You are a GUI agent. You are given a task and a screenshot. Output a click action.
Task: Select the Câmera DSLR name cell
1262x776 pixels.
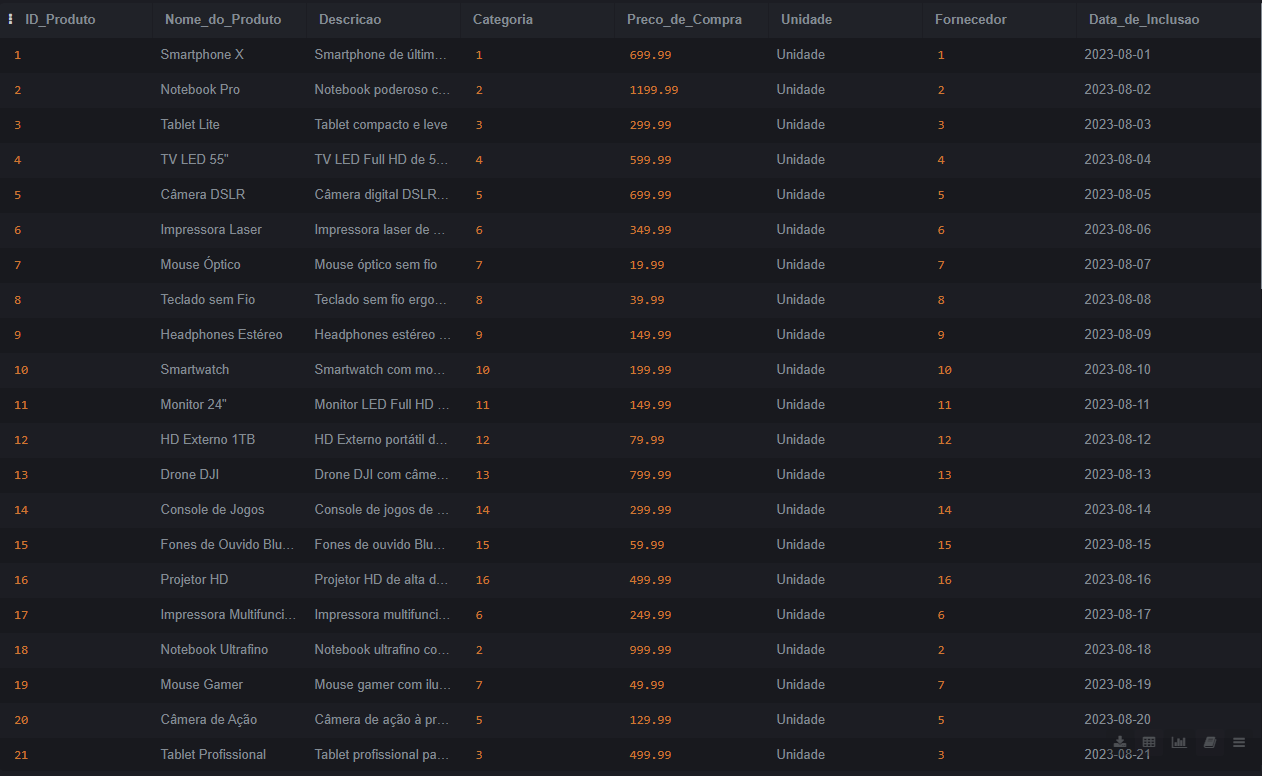[203, 194]
